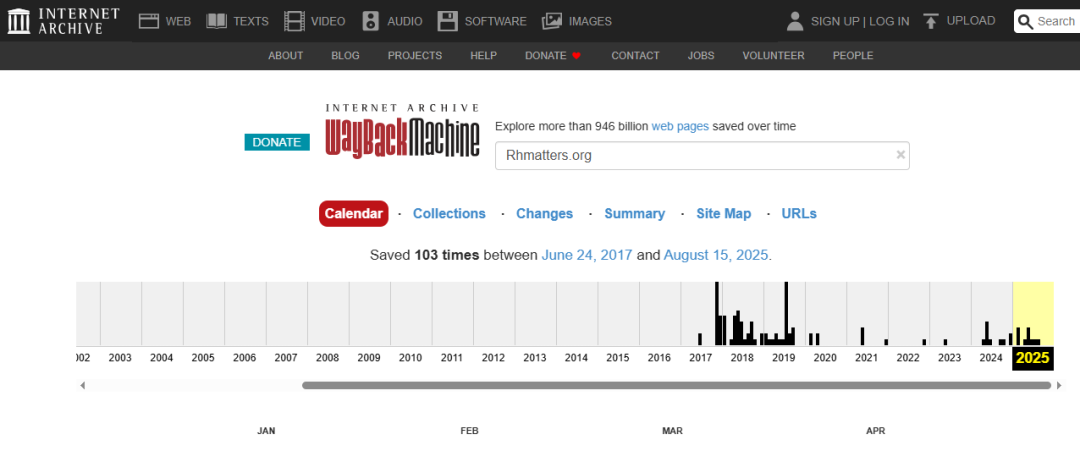Open the HELP menu item
This screenshot has width=1080, height=451.
point(484,56)
